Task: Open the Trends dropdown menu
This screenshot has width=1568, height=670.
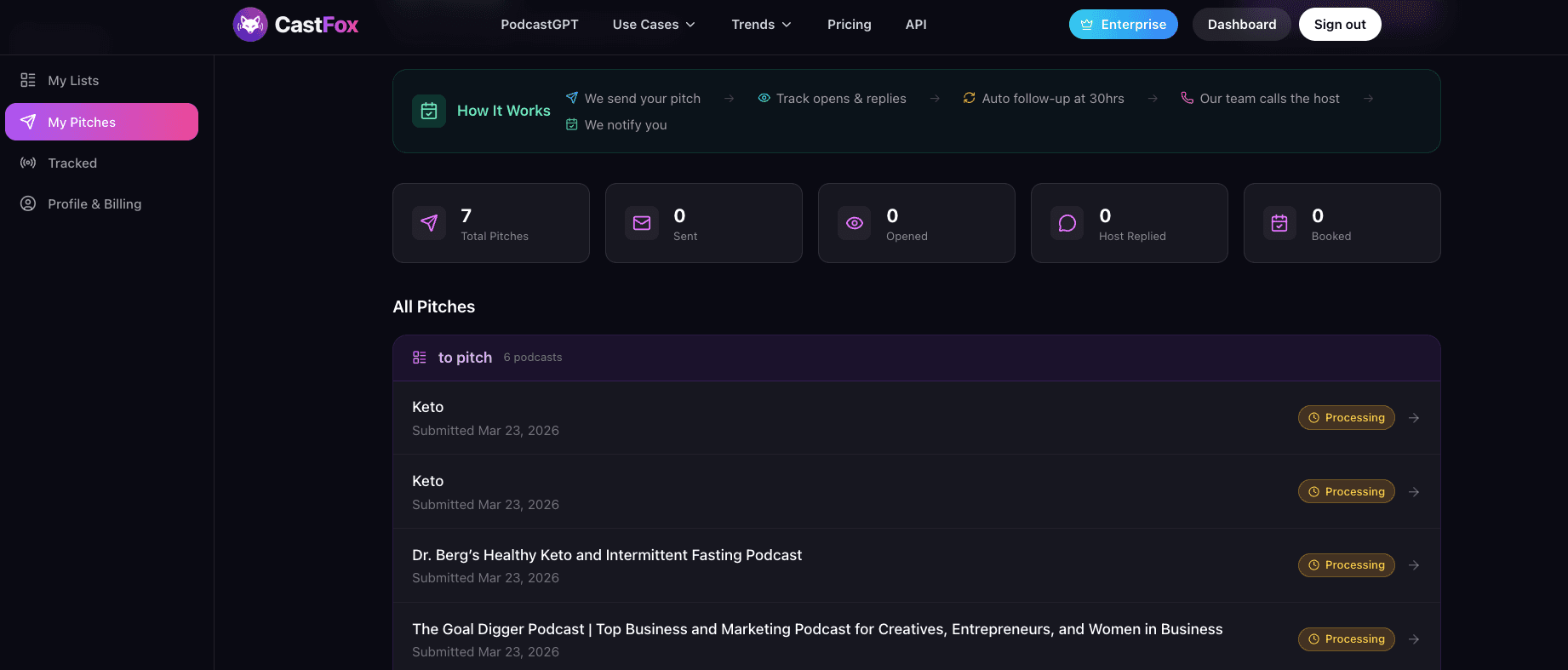Action: coord(761,25)
